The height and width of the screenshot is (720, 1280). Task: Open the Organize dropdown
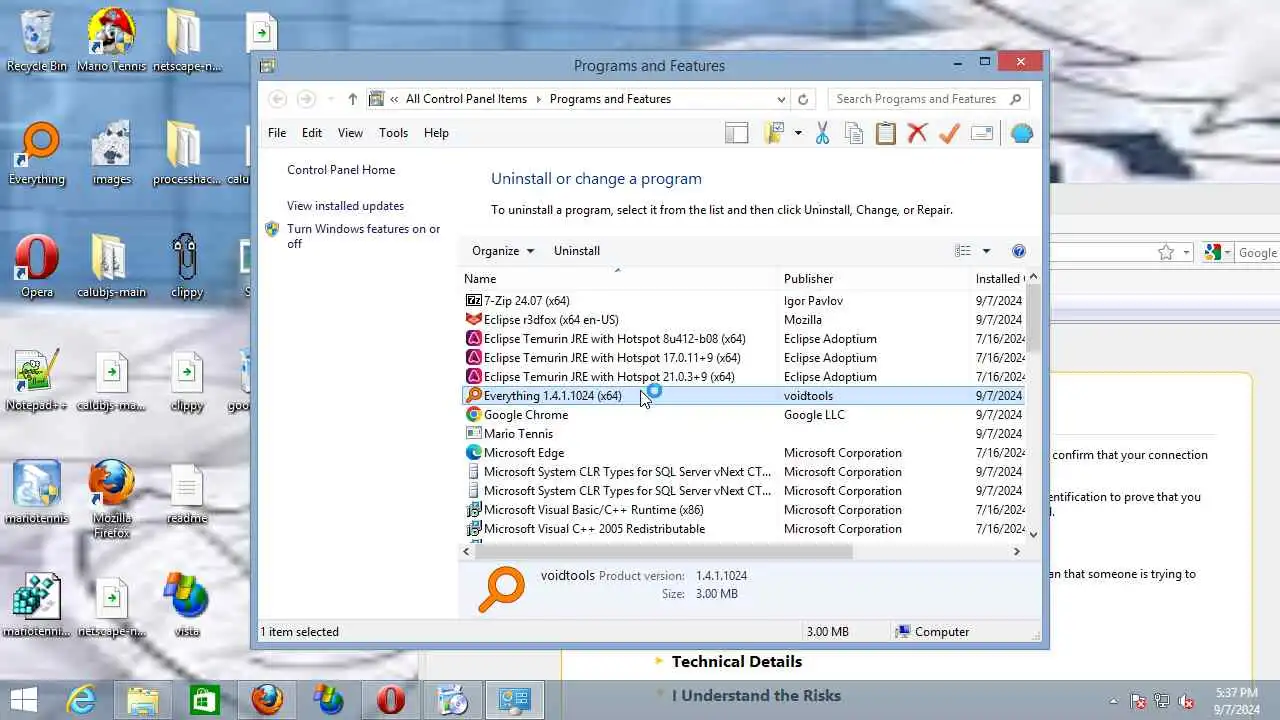point(503,251)
